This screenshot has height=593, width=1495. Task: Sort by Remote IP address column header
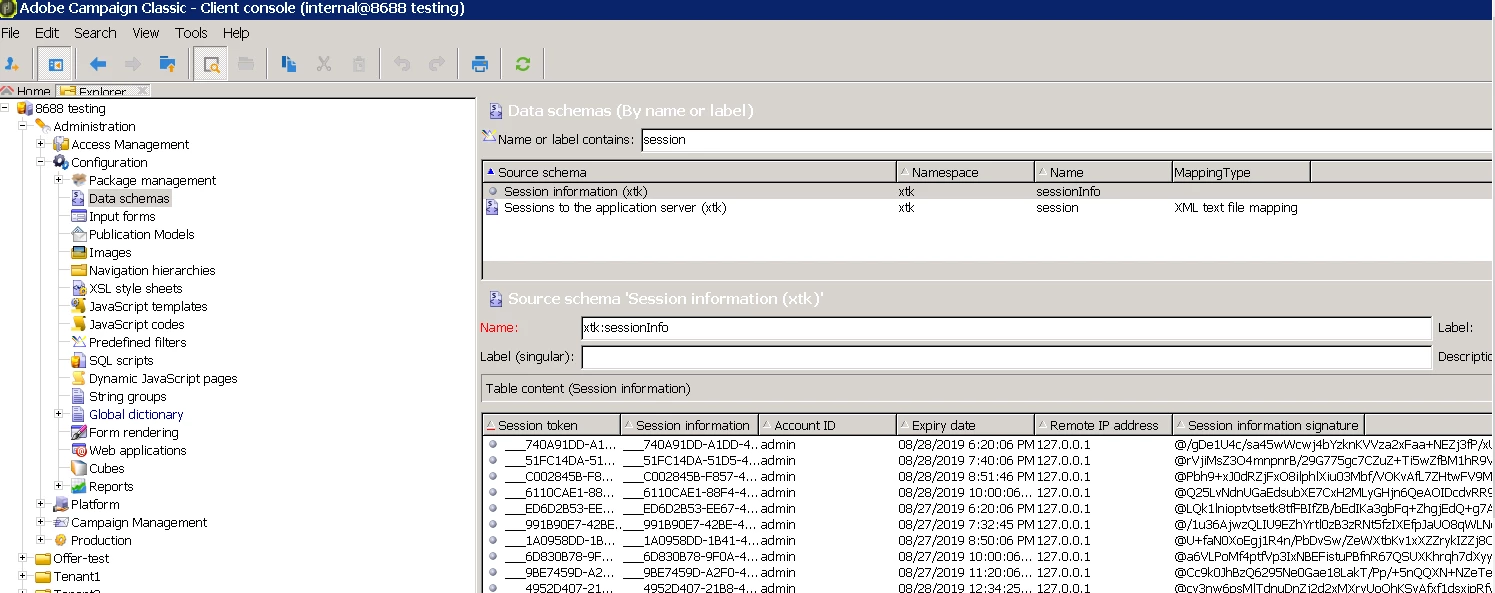pos(1103,425)
